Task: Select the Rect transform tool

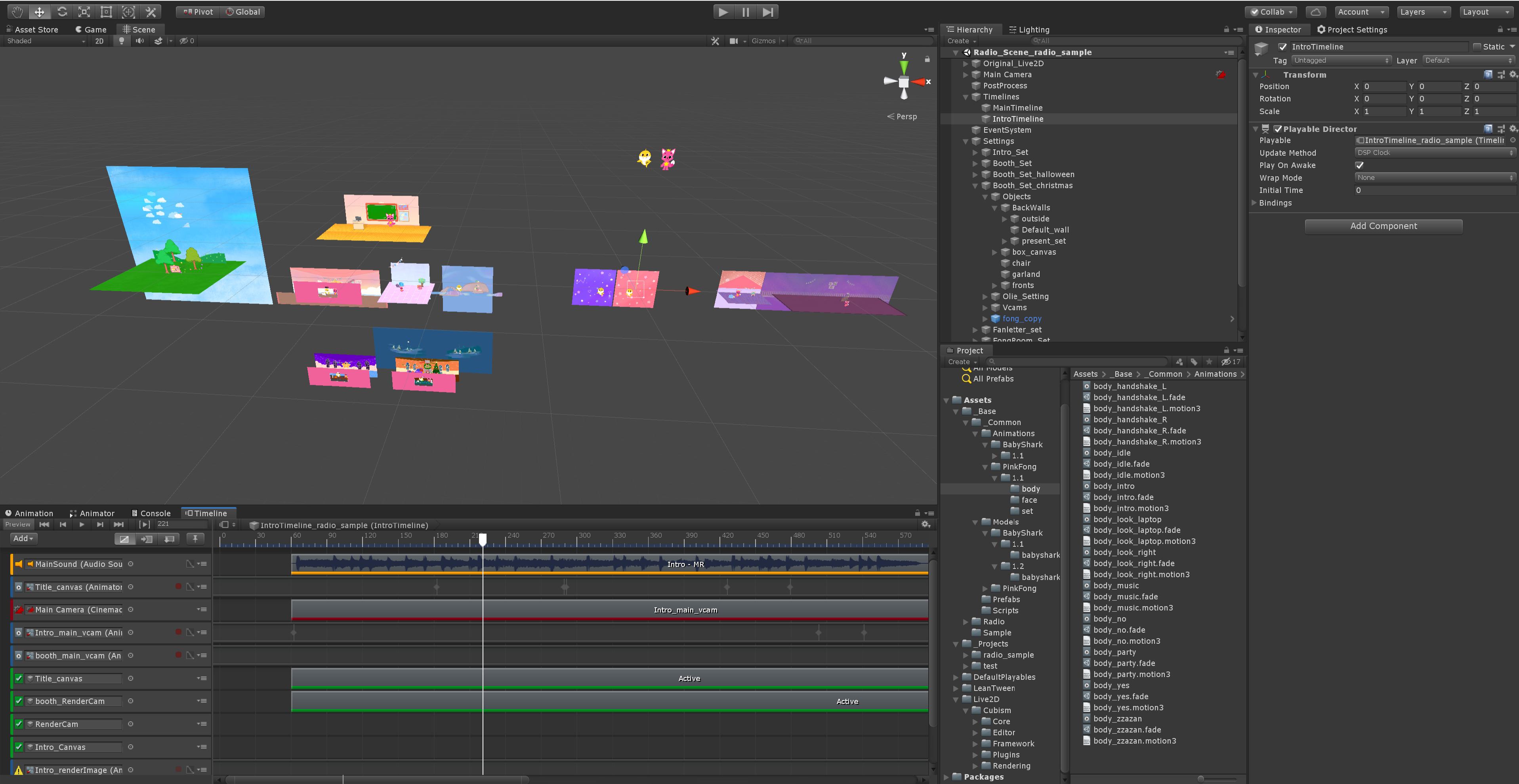Action: tap(106, 12)
